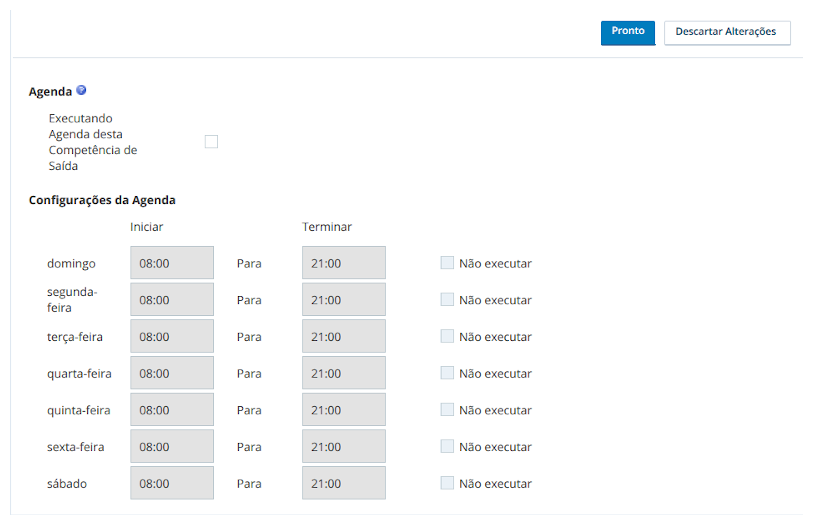Click the sábado row label
Image resolution: width=814 pixels, height=526 pixels.
pyautogui.click(x=67, y=484)
